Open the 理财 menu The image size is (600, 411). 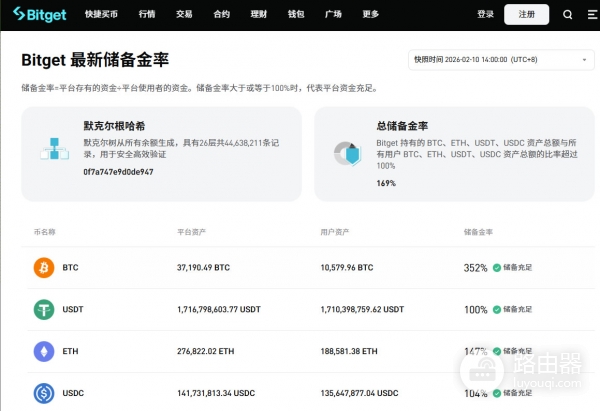pyautogui.click(x=259, y=14)
